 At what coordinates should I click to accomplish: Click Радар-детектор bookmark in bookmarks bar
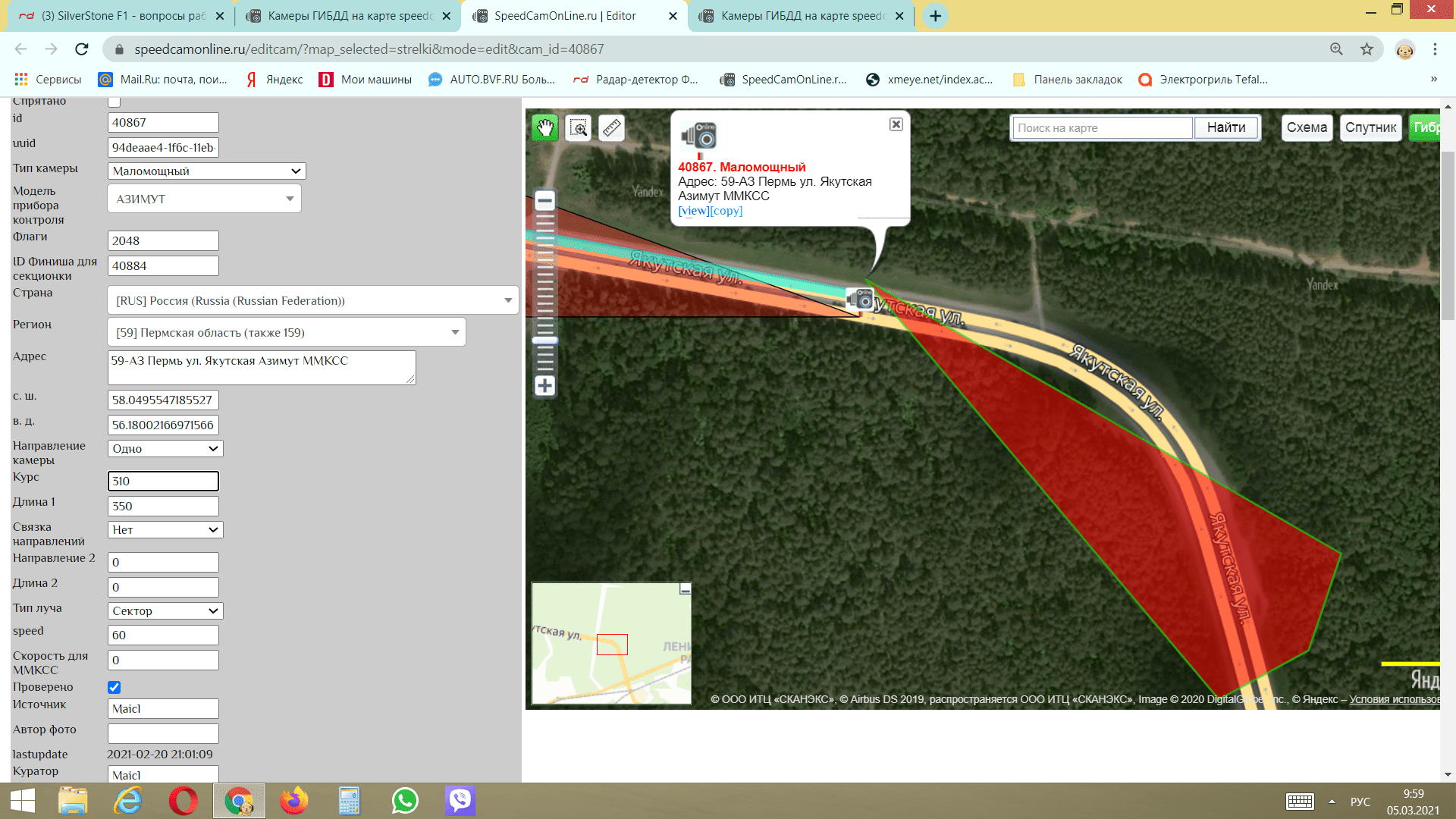[636, 80]
